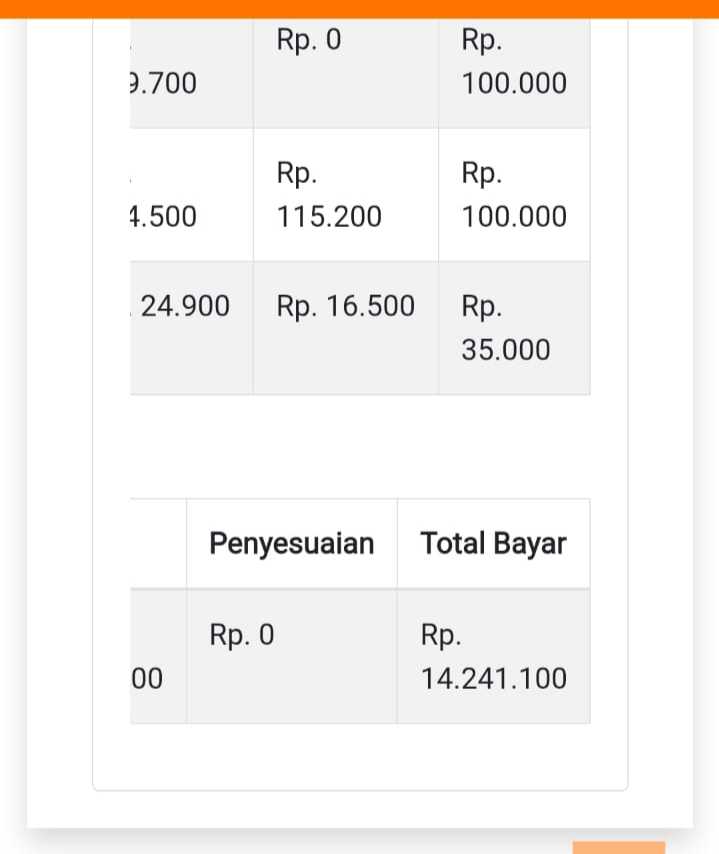Tap the partially hidden 9.700 cell
The image size is (719, 854).
click(164, 84)
